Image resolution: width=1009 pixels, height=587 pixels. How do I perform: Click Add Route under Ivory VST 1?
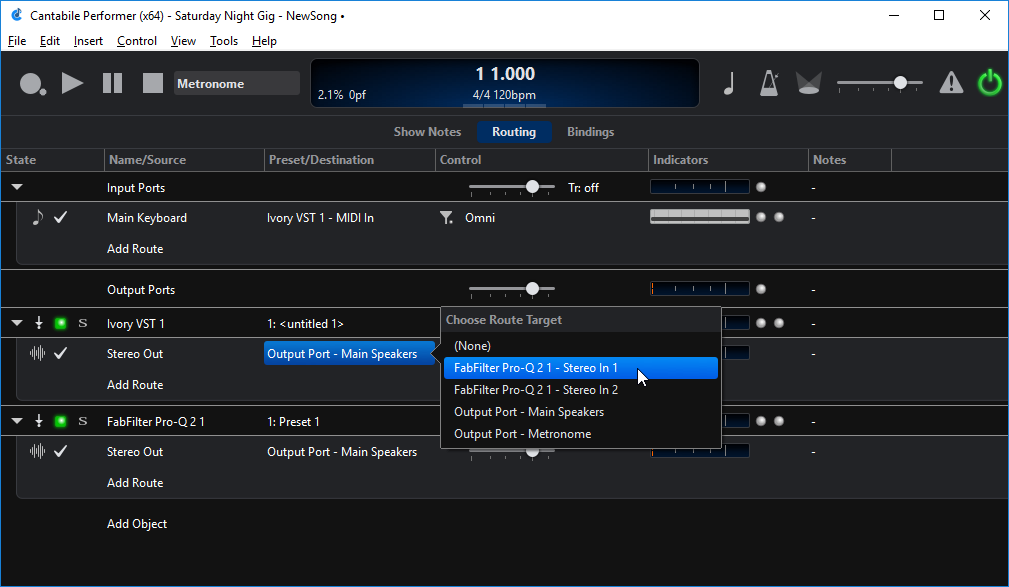135,384
